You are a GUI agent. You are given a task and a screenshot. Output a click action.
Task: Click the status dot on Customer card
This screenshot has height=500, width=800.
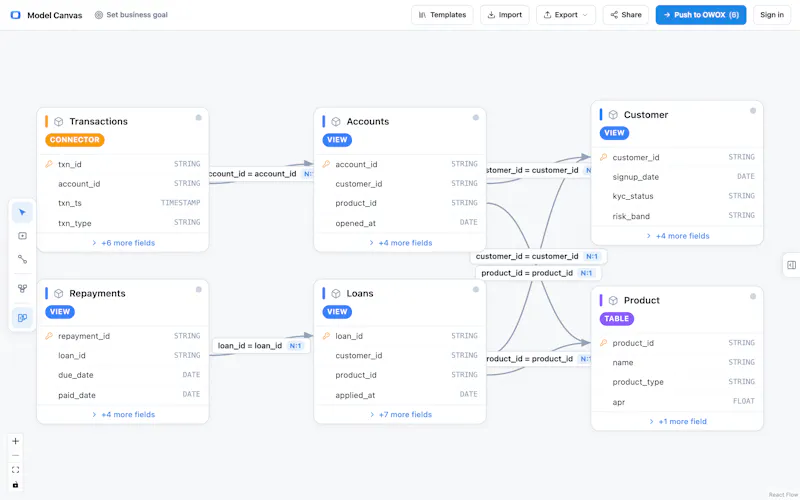753,111
